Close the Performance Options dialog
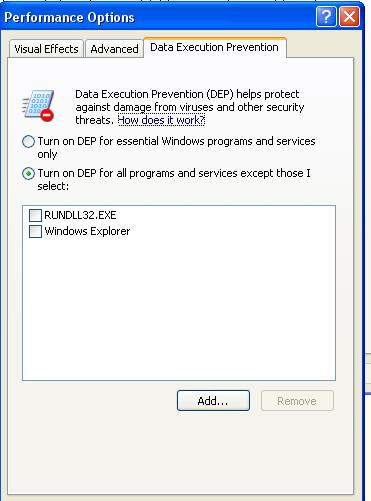The width and height of the screenshot is (371, 501). (x=349, y=16)
